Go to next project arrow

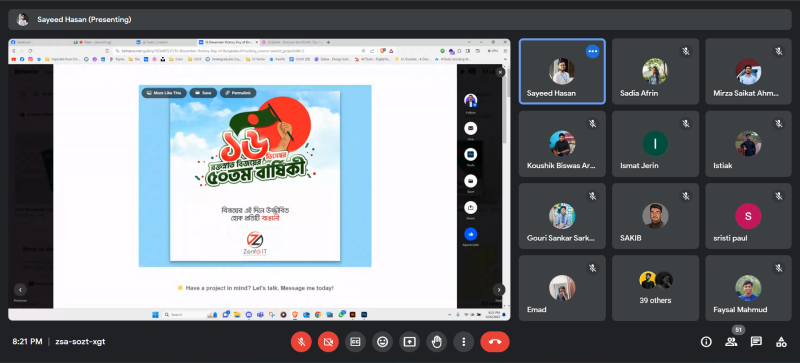[x=499, y=289]
